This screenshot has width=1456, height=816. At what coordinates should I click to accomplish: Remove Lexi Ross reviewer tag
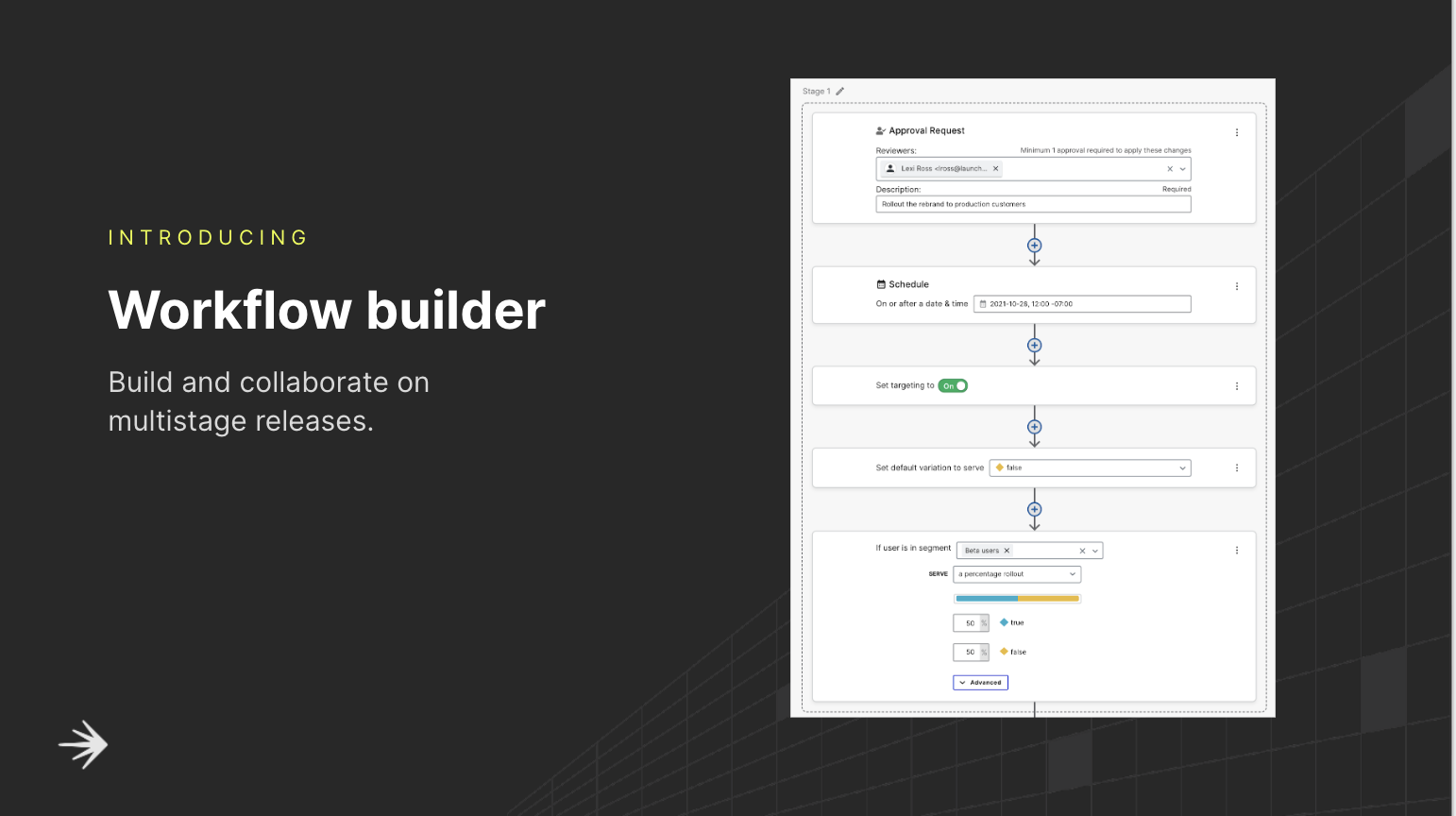click(x=995, y=168)
